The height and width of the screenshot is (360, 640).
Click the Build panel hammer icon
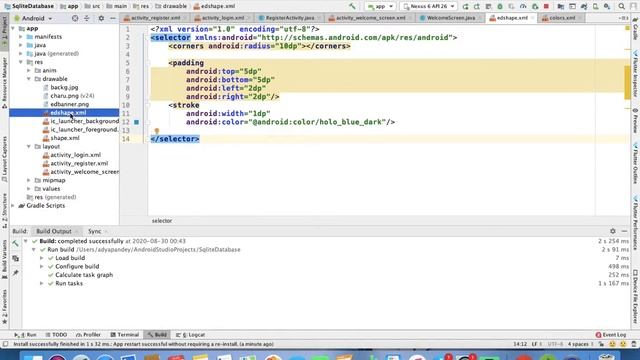click(x=16, y=244)
